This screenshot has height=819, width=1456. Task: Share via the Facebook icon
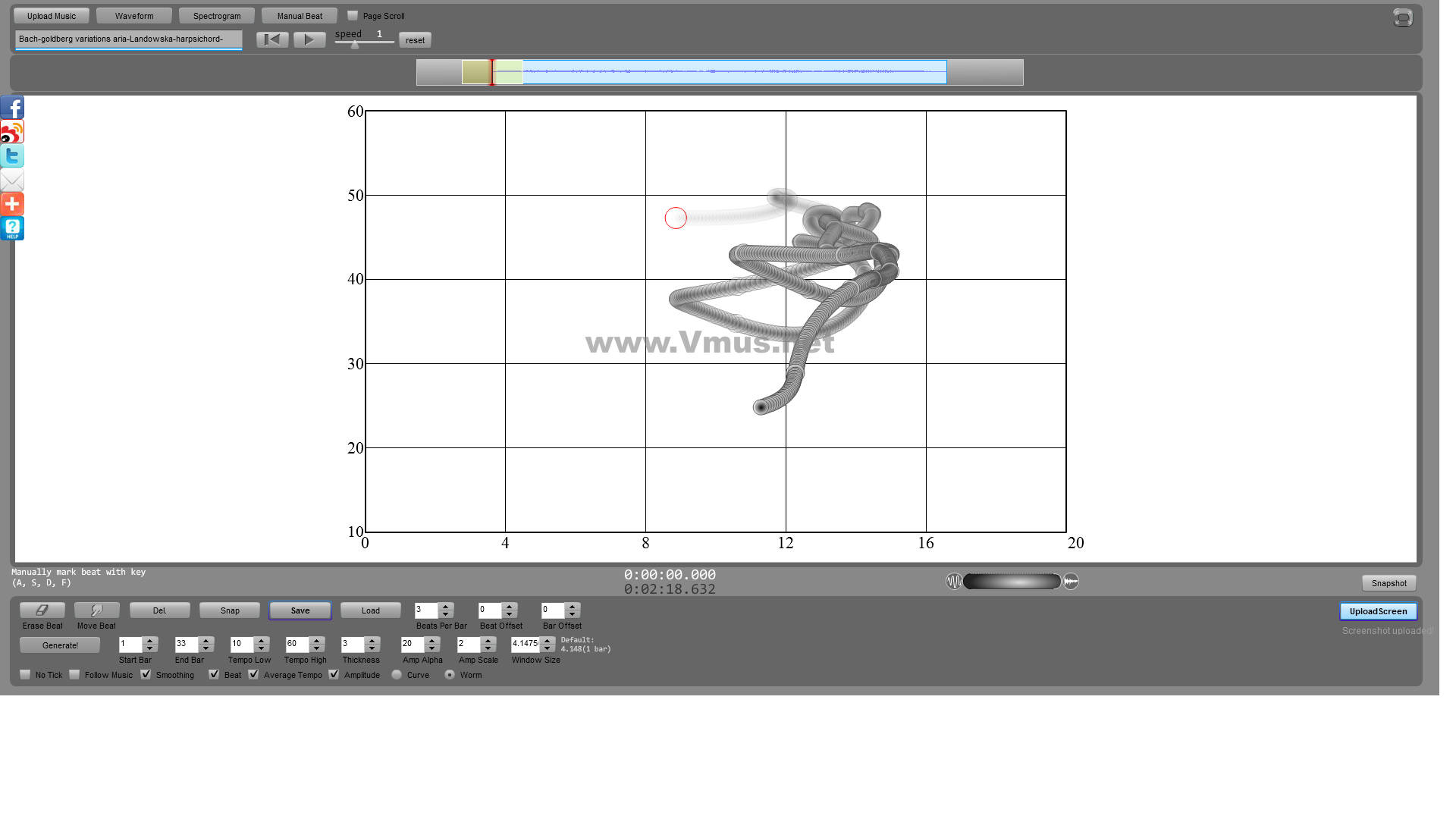[12, 108]
